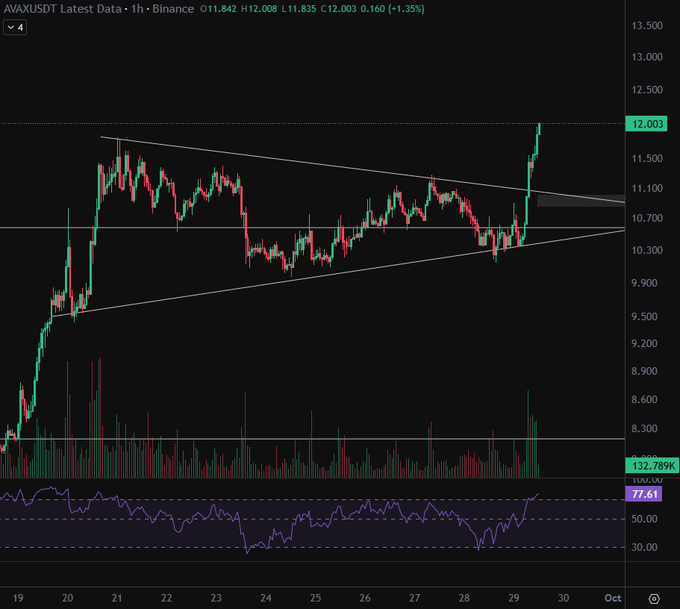The image size is (680, 609).
Task: Click price level 12.500 on price scale
Action: [x=647, y=90]
